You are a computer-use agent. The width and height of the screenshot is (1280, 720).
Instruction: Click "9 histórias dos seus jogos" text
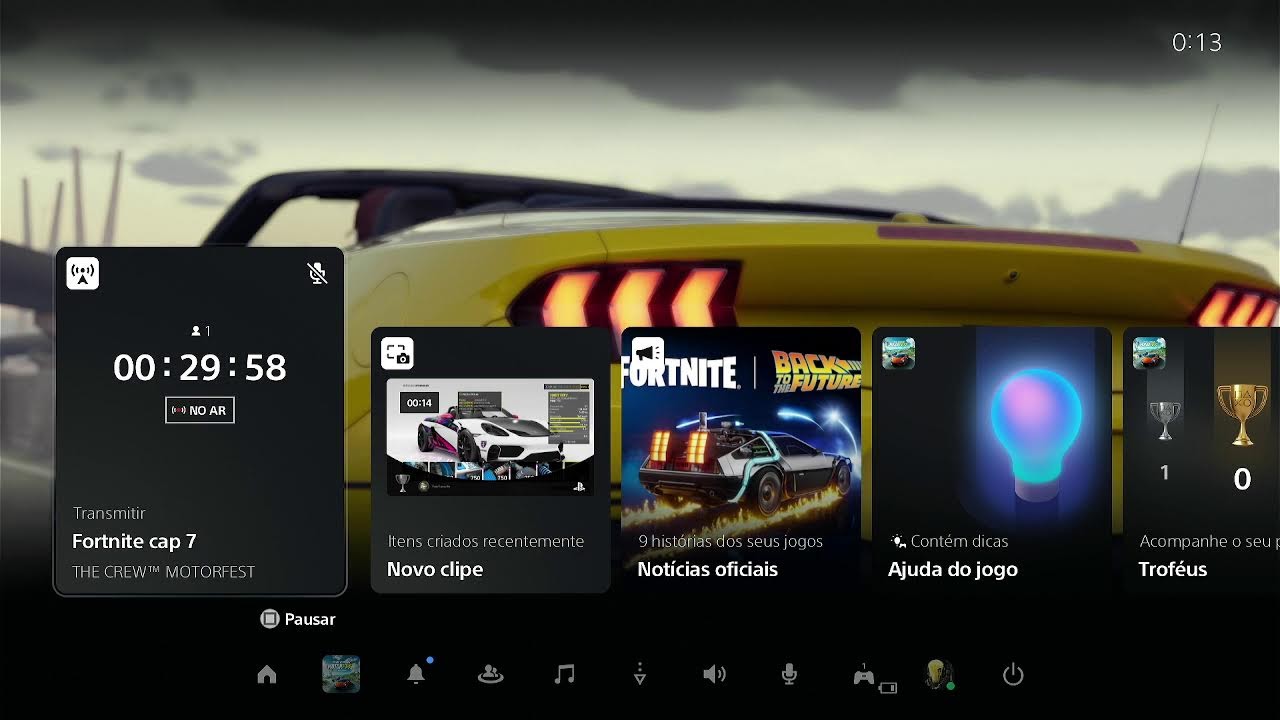pos(730,541)
